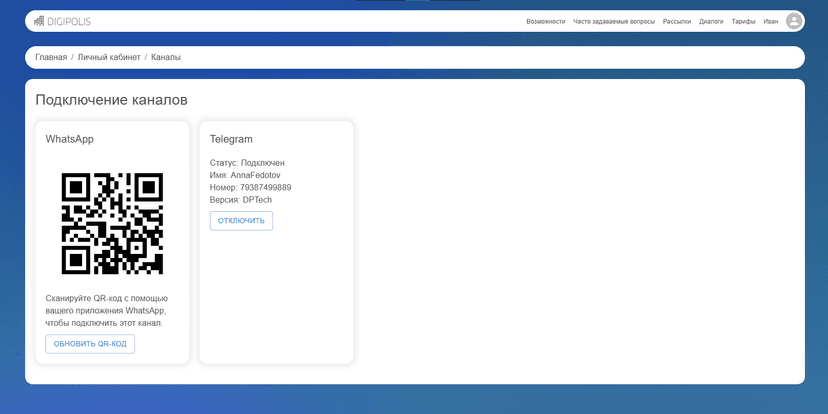Click the username Иван in header

[770, 21]
